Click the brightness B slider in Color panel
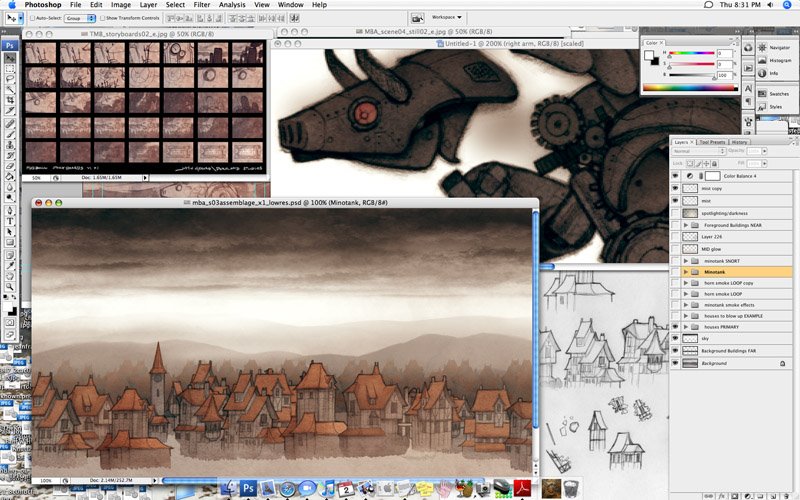 point(691,75)
